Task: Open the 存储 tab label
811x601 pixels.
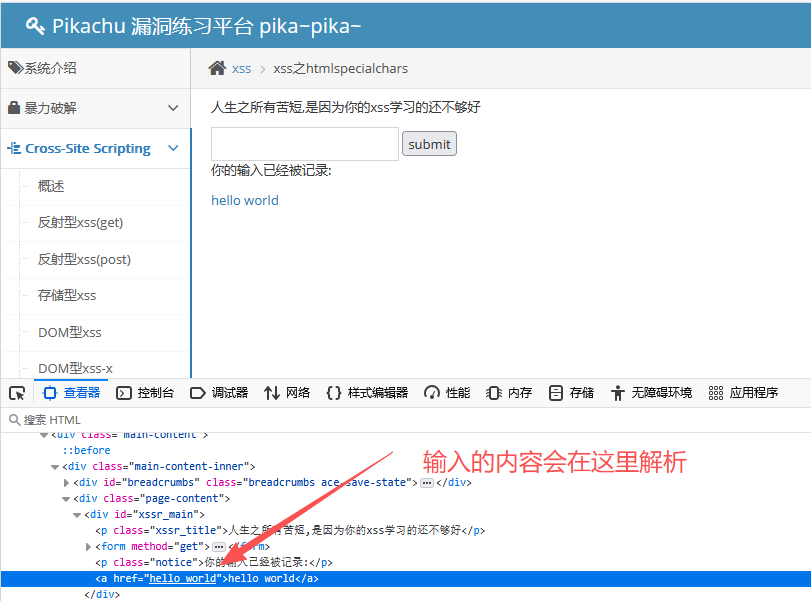Action: 582,393
